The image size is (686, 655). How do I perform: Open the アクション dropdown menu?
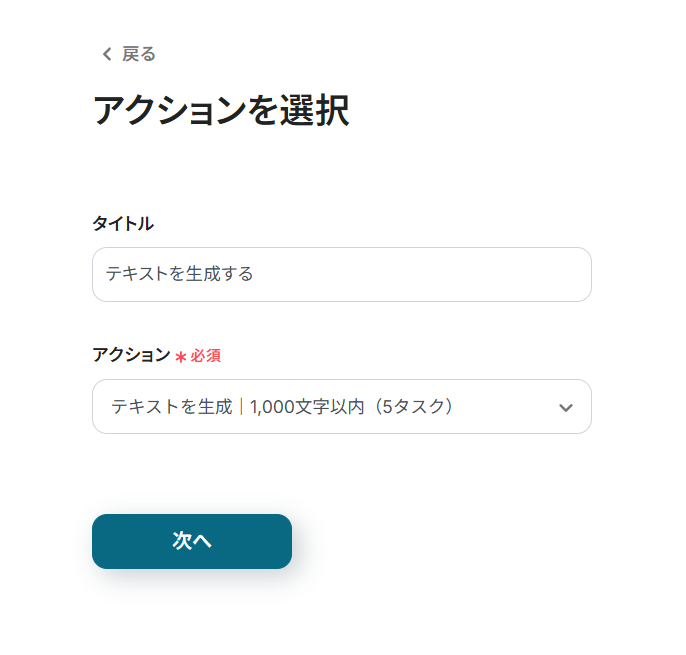(341, 406)
